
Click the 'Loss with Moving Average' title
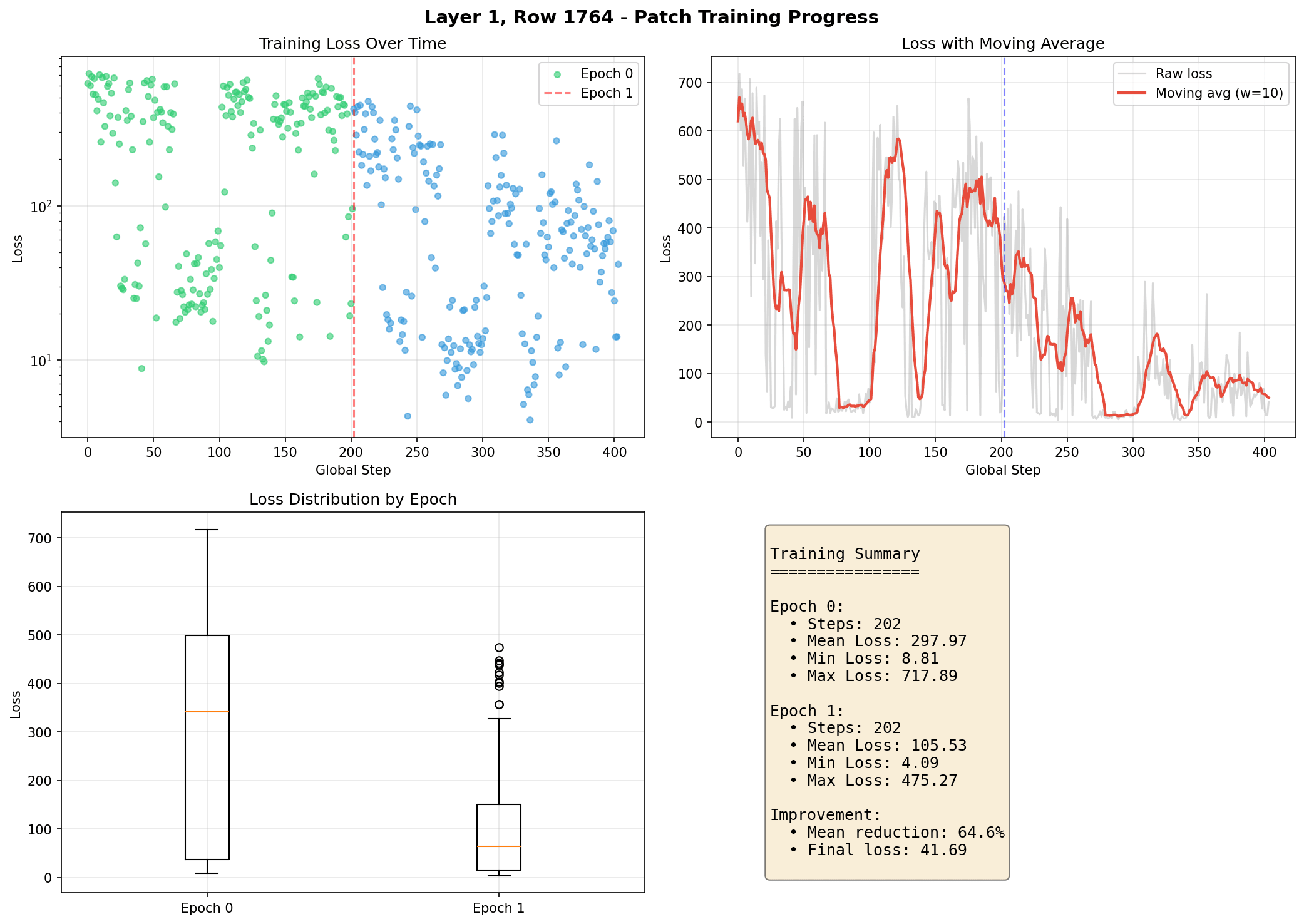pos(1002,44)
